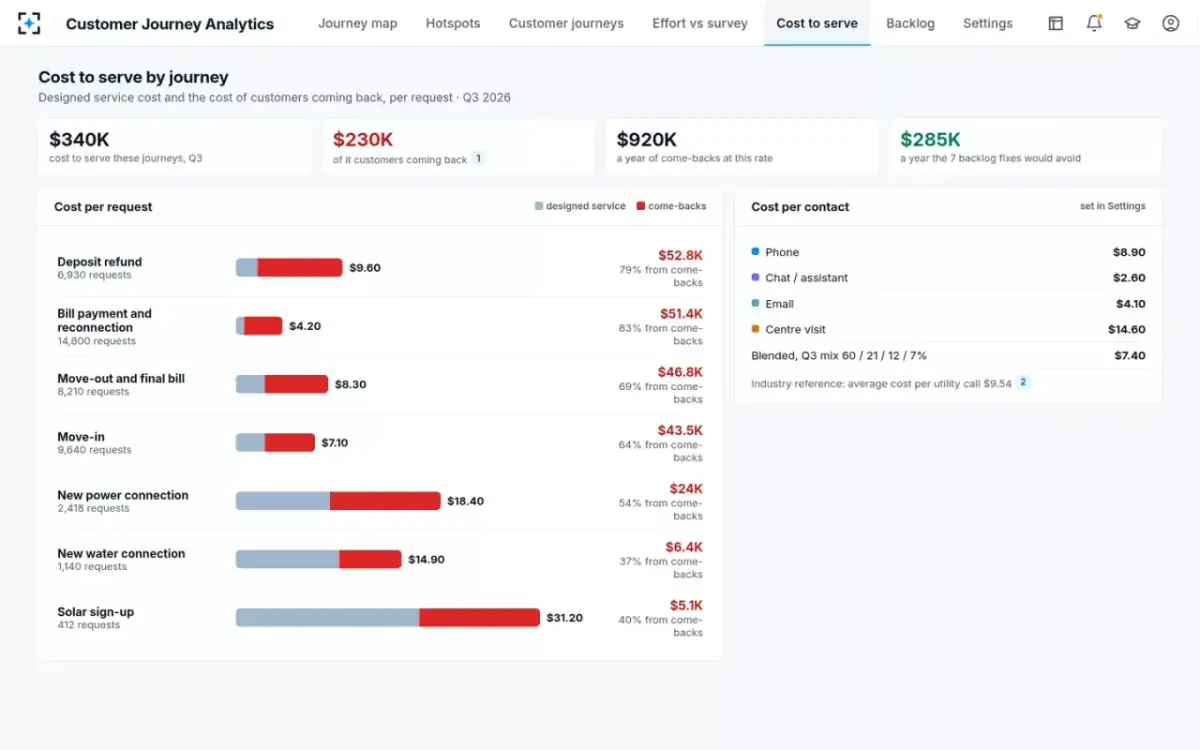Click the $5.1K come-back total

686,605
